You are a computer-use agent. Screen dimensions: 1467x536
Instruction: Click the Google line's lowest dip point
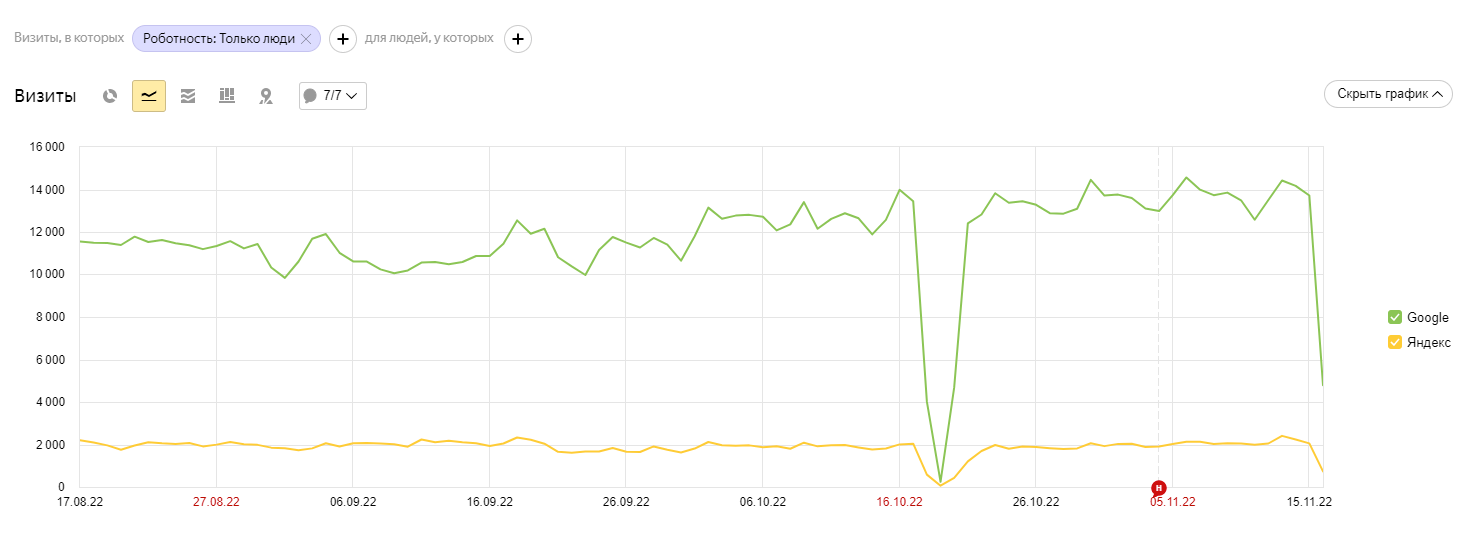pos(940,482)
